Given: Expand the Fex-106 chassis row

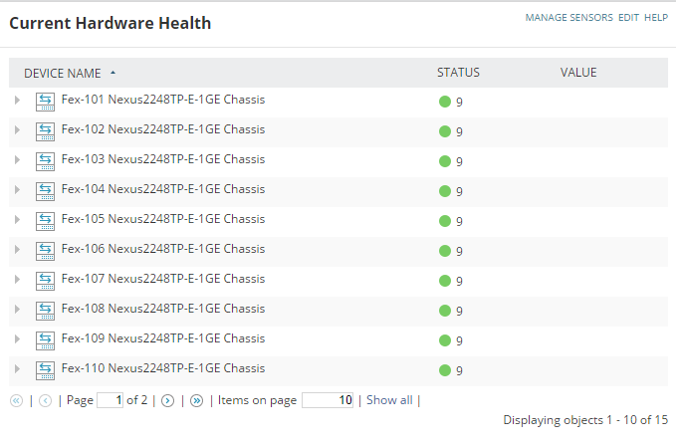Looking at the screenshot, I should coord(17,249).
